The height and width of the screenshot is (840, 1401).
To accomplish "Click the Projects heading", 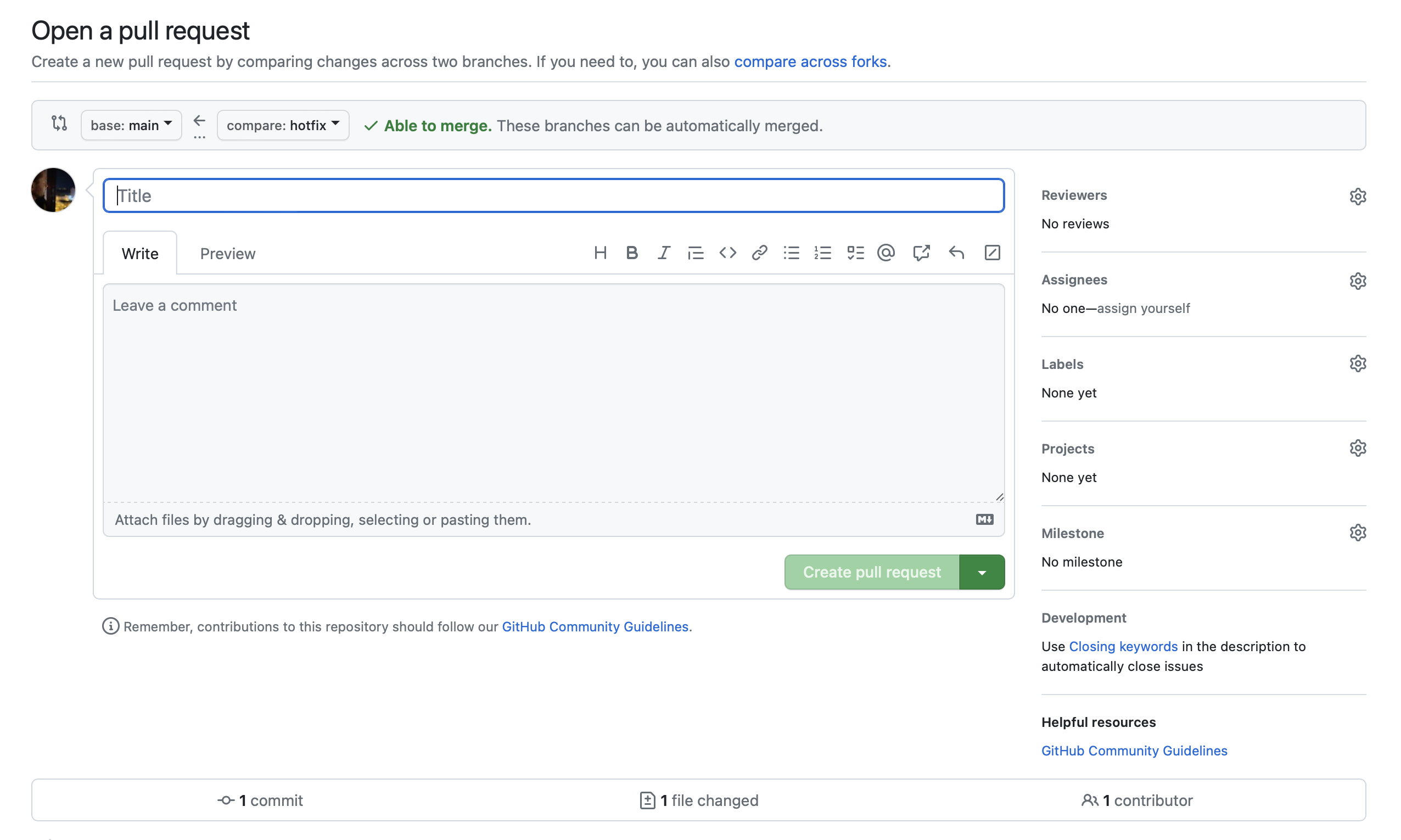I will coord(1068,449).
